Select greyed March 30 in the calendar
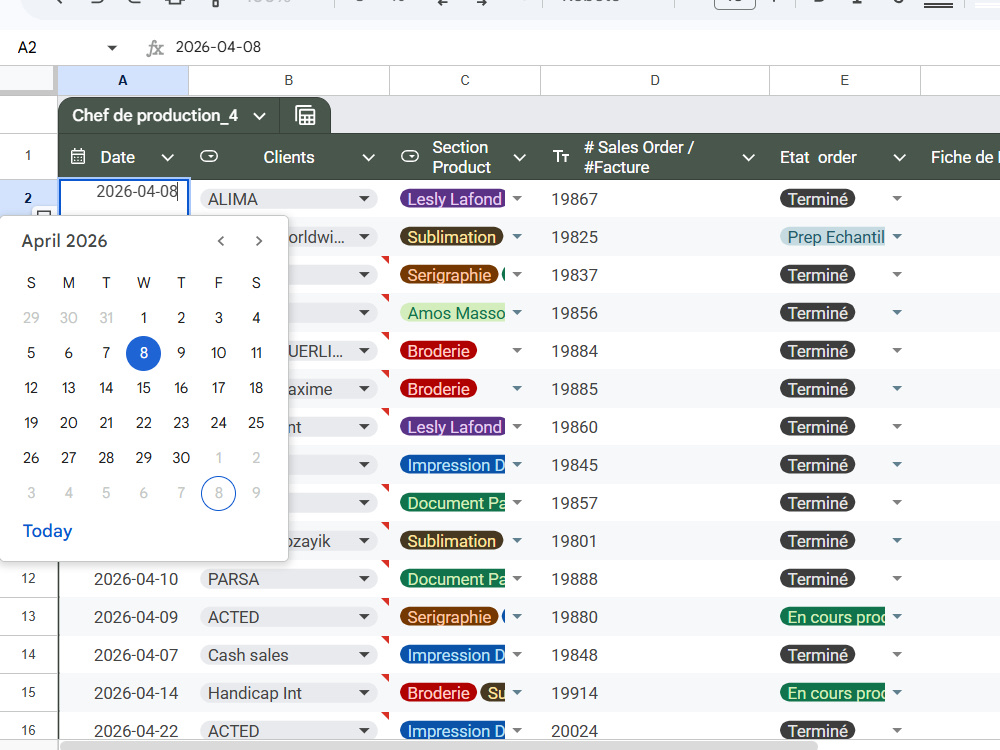Viewport: 1000px width, 750px height. pos(69,318)
